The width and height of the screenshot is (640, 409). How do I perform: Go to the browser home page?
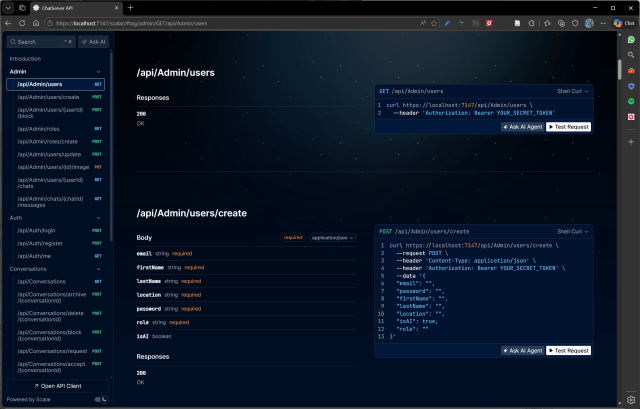(x=36, y=23)
